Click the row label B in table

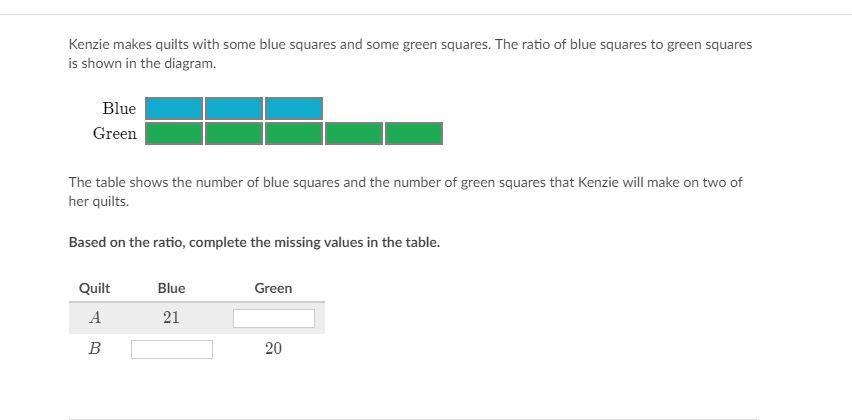point(95,348)
